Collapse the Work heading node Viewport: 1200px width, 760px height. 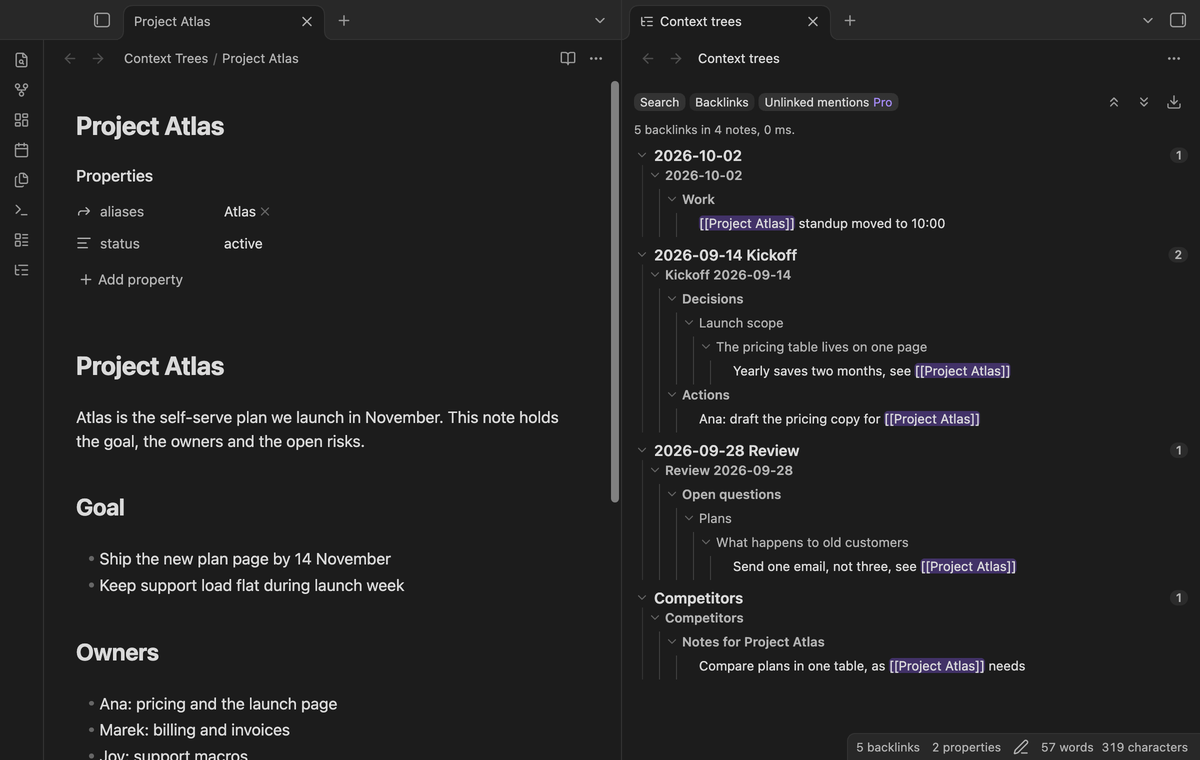(672, 199)
